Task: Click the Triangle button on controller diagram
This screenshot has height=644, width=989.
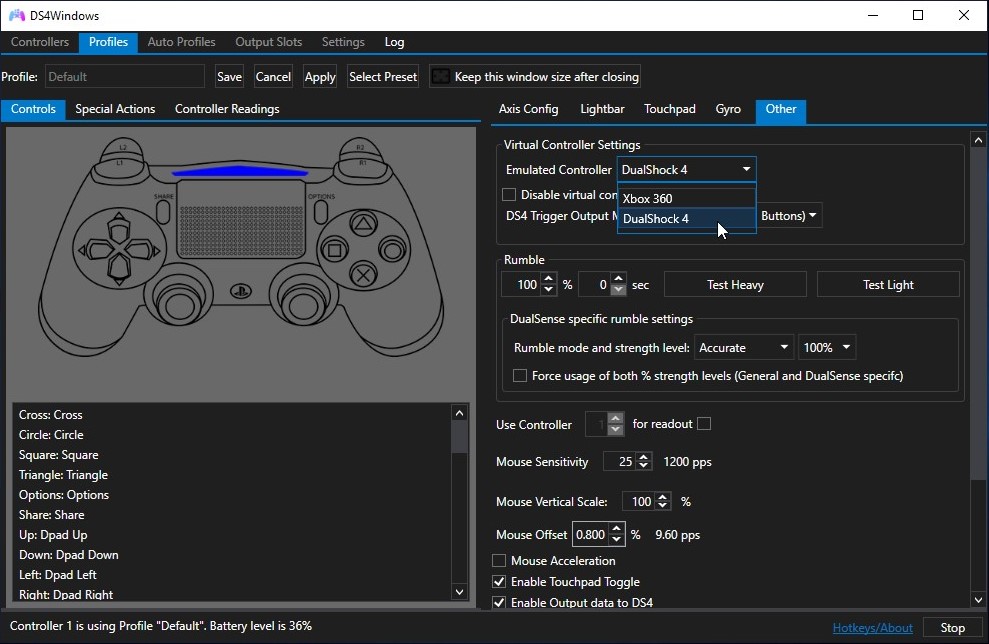Action: click(x=363, y=224)
